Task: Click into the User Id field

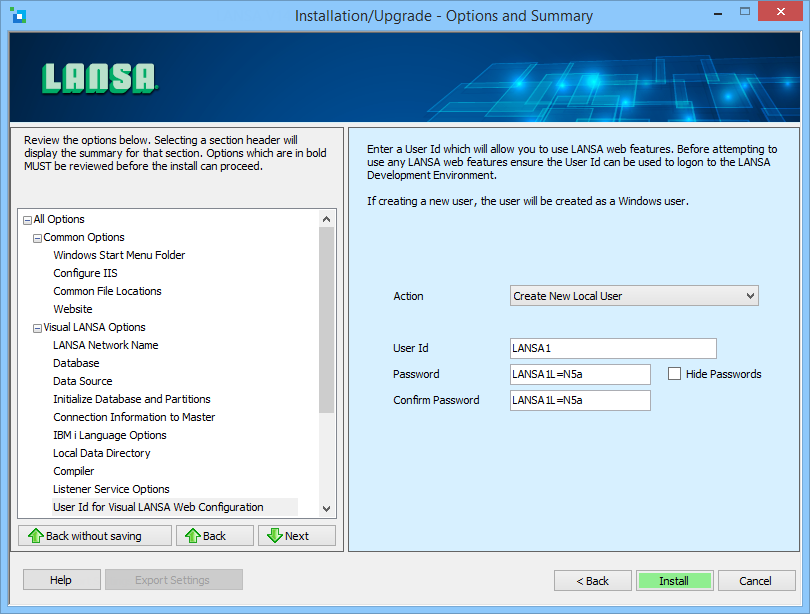Action: [x=613, y=349]
